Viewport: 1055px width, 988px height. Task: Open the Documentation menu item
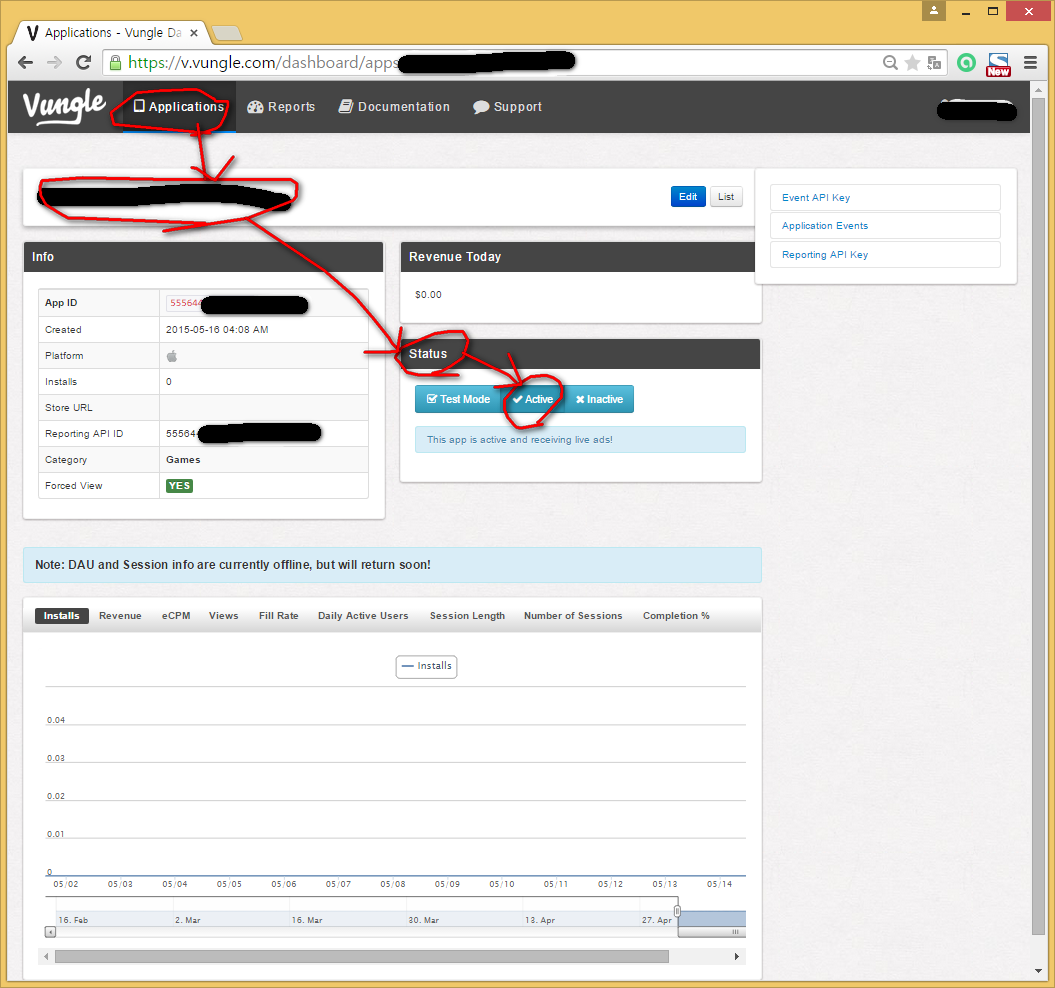click(394, 106)
